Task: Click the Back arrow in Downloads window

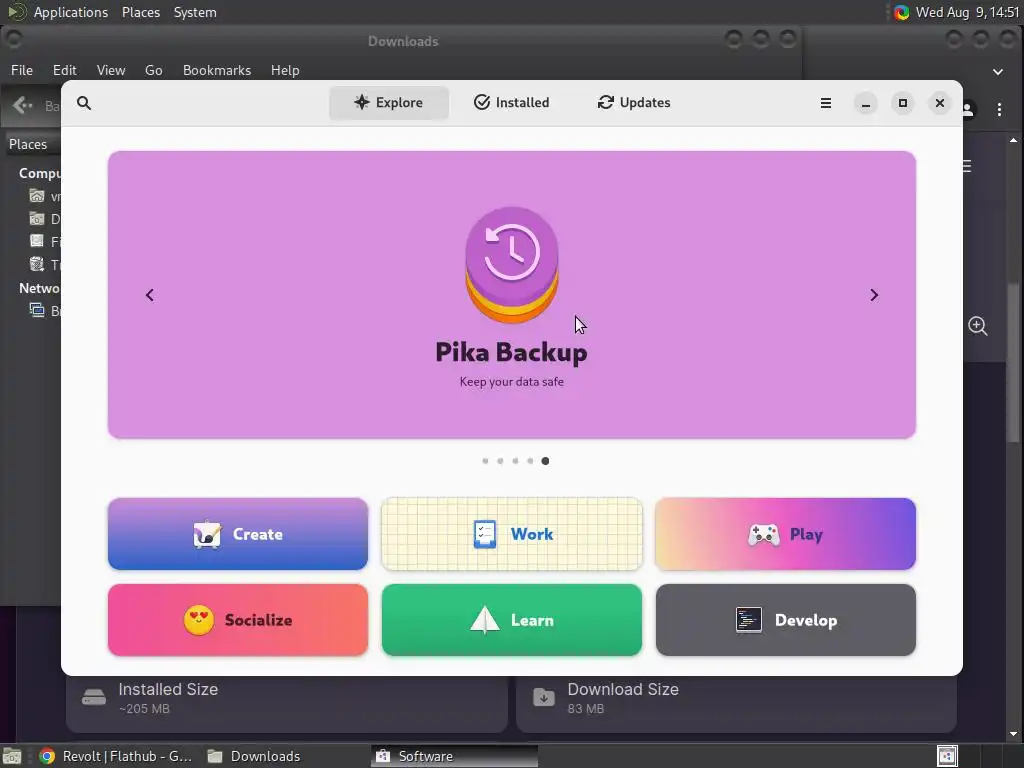Action: (x=22, y=105)
